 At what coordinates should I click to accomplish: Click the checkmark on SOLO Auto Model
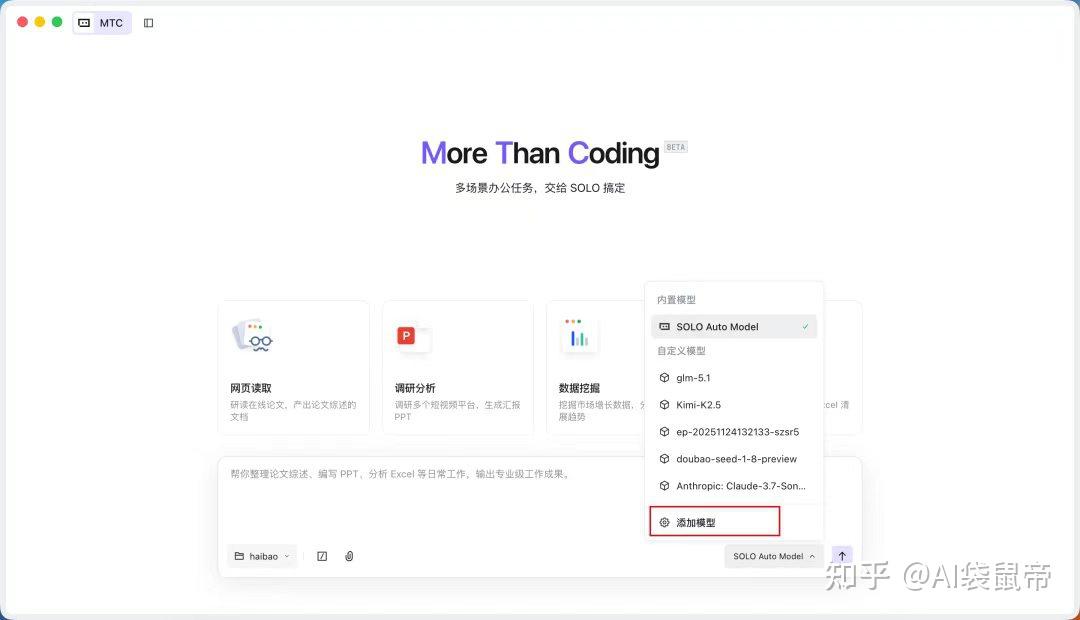805,327
